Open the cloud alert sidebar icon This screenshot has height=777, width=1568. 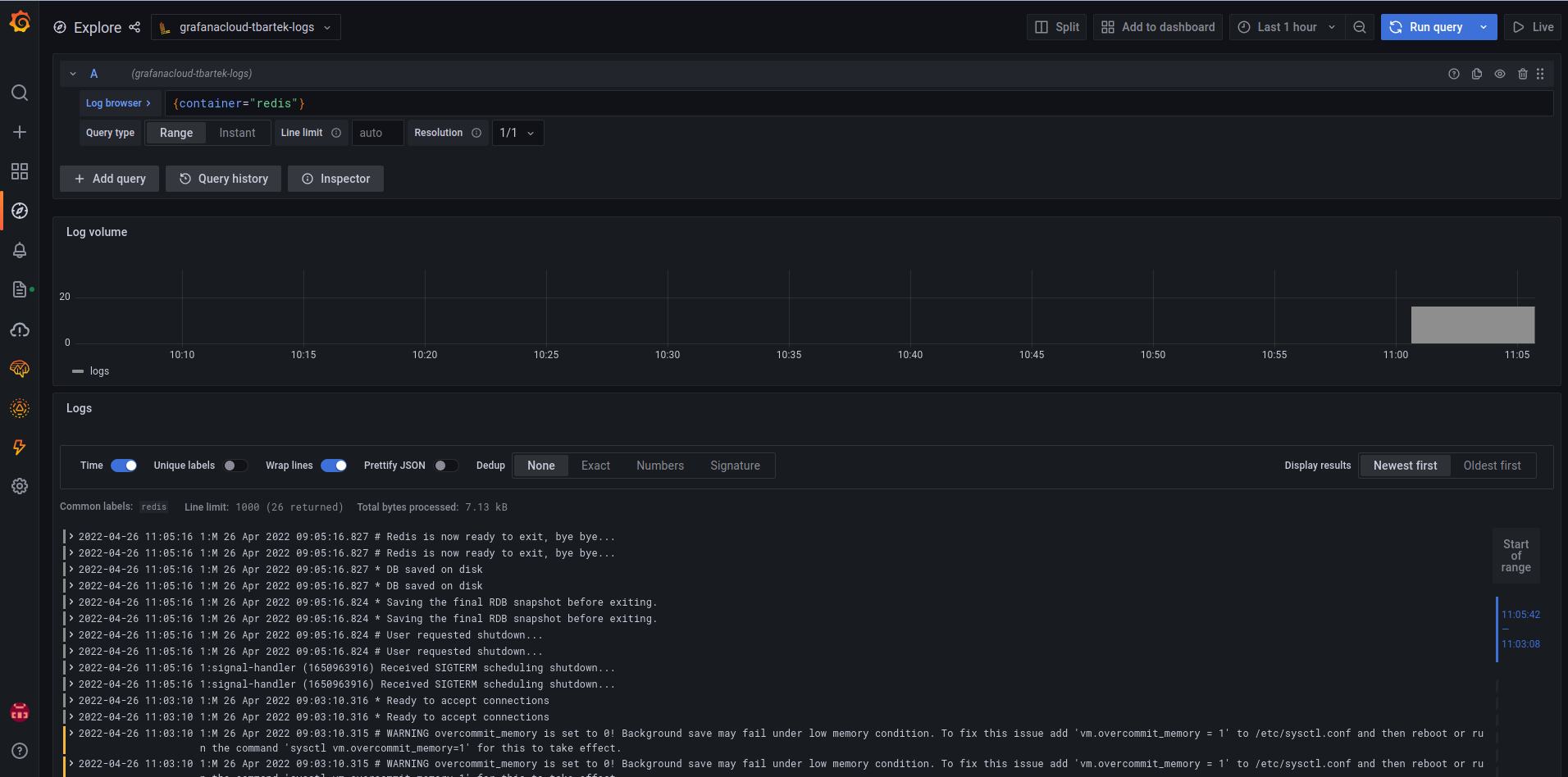tap(20, 329)
